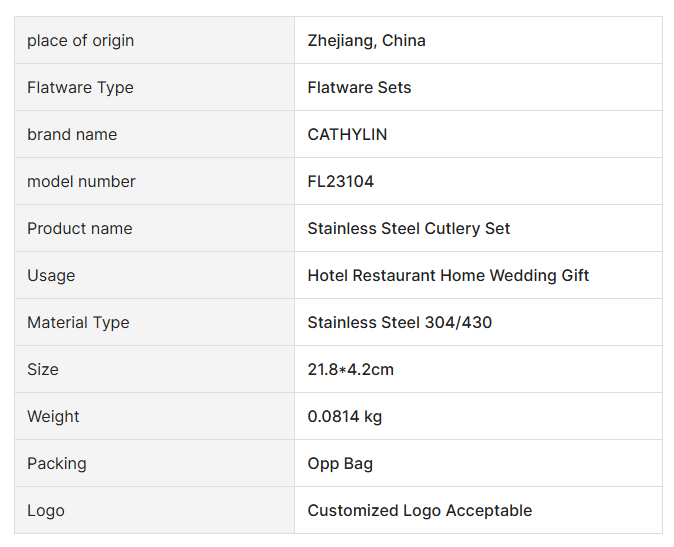This screenshot has height=547, width=674.
Task: Click the 'Product name' label
Action: tap(79, 229)
